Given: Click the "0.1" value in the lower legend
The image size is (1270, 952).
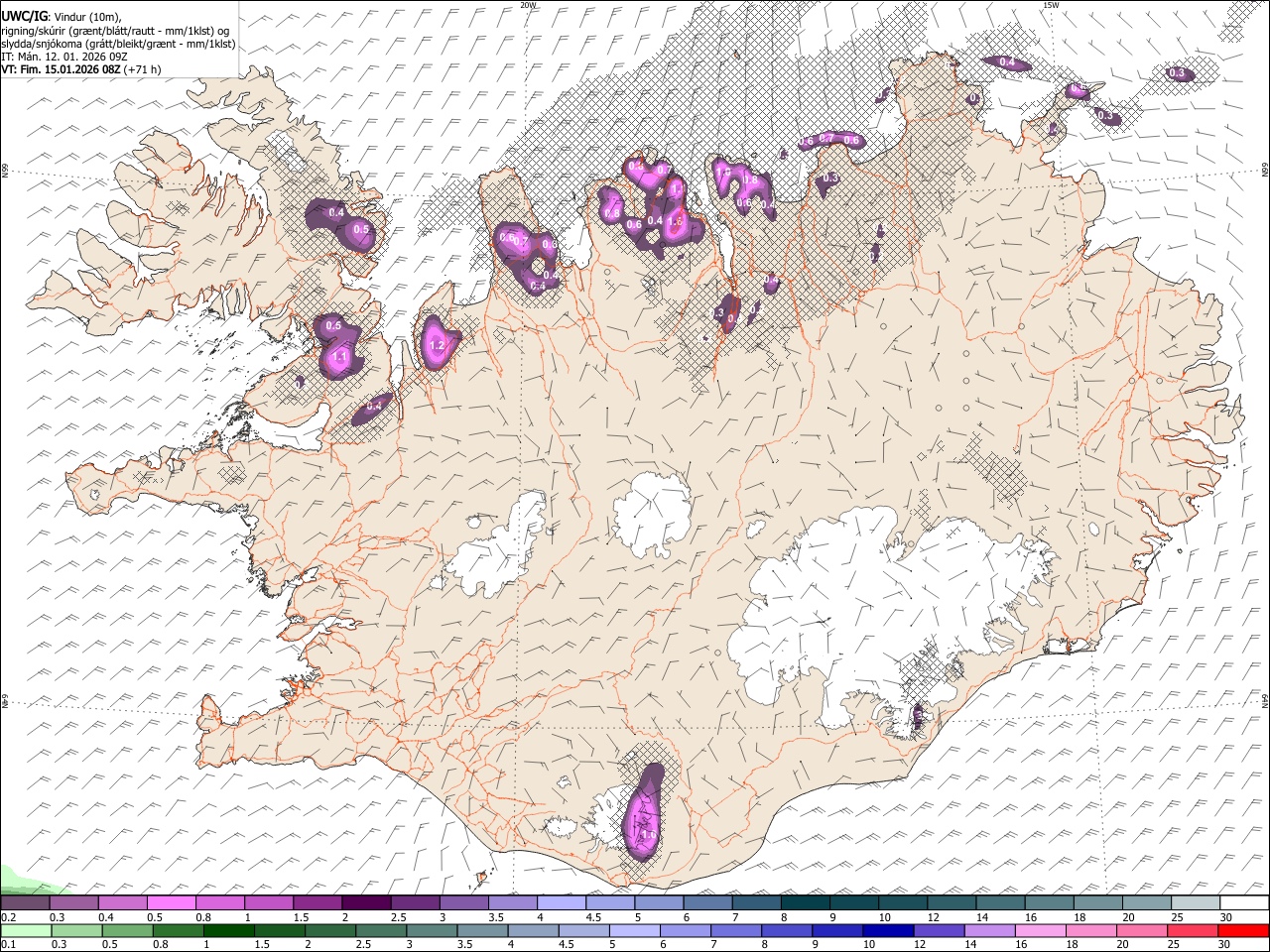Looking at the screenshot, I should 7,945.
